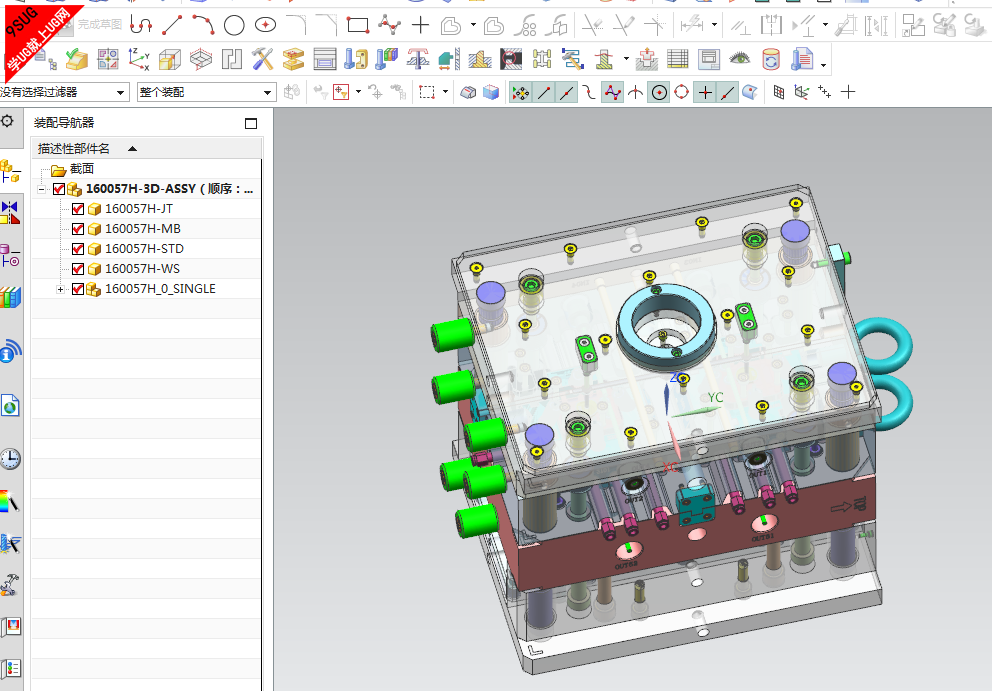
Task: Open the Mold Base Library icon
Action: pos(325,59)
